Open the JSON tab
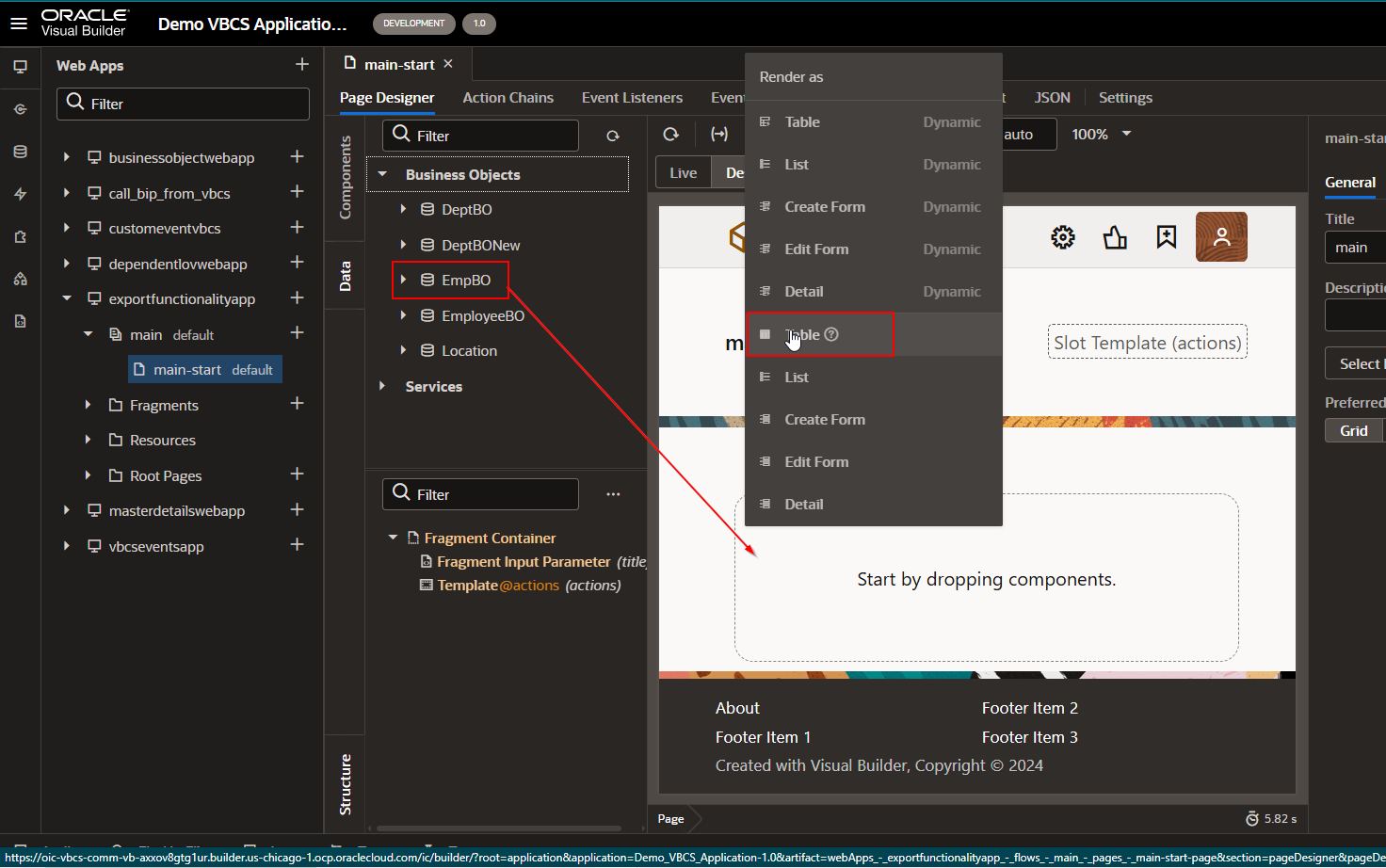The height and width of the screenshot is (868, 1386). click(x=1052, y=97)
